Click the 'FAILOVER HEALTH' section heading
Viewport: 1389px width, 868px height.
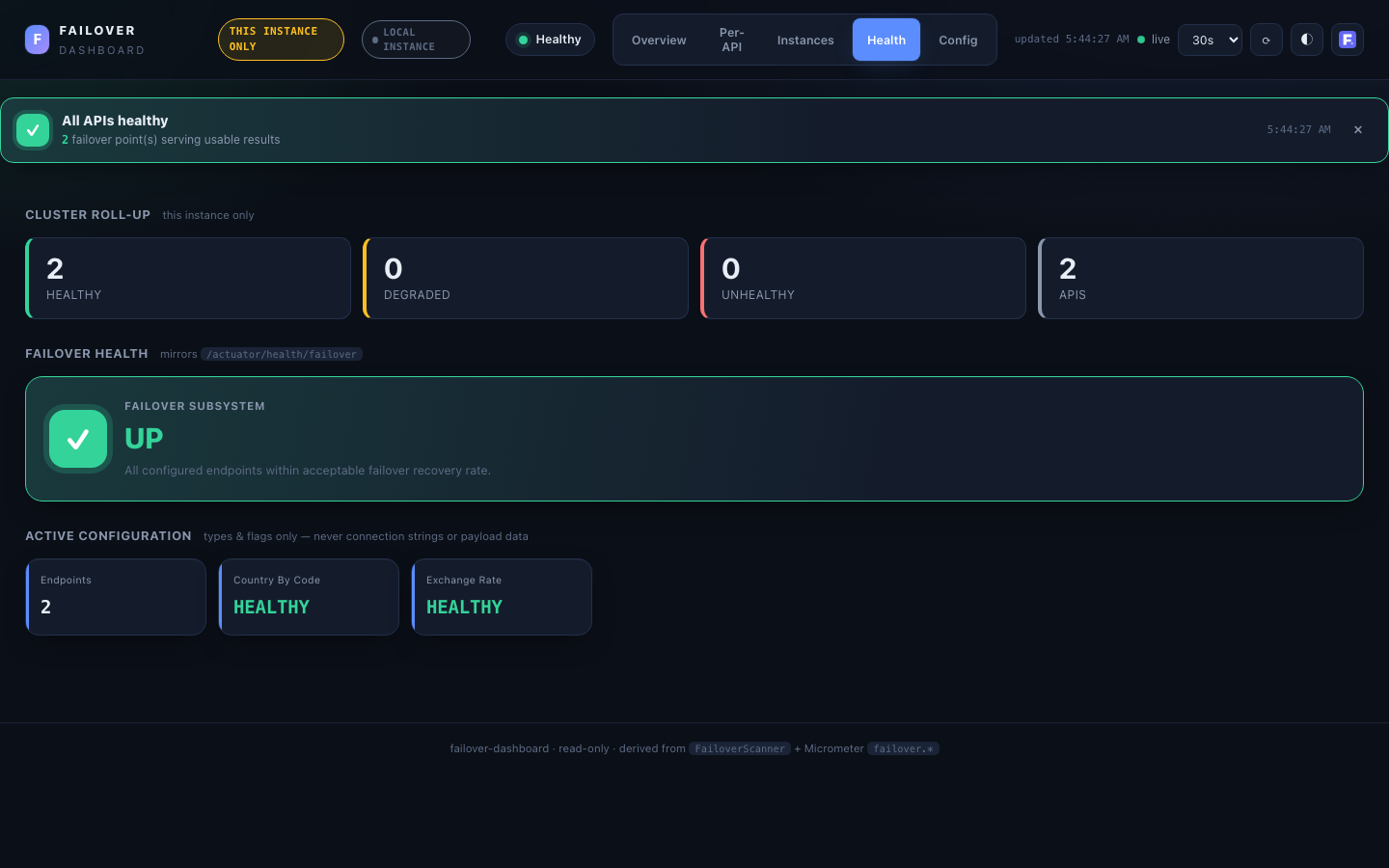pyautogui.click(x=87, y=353)
